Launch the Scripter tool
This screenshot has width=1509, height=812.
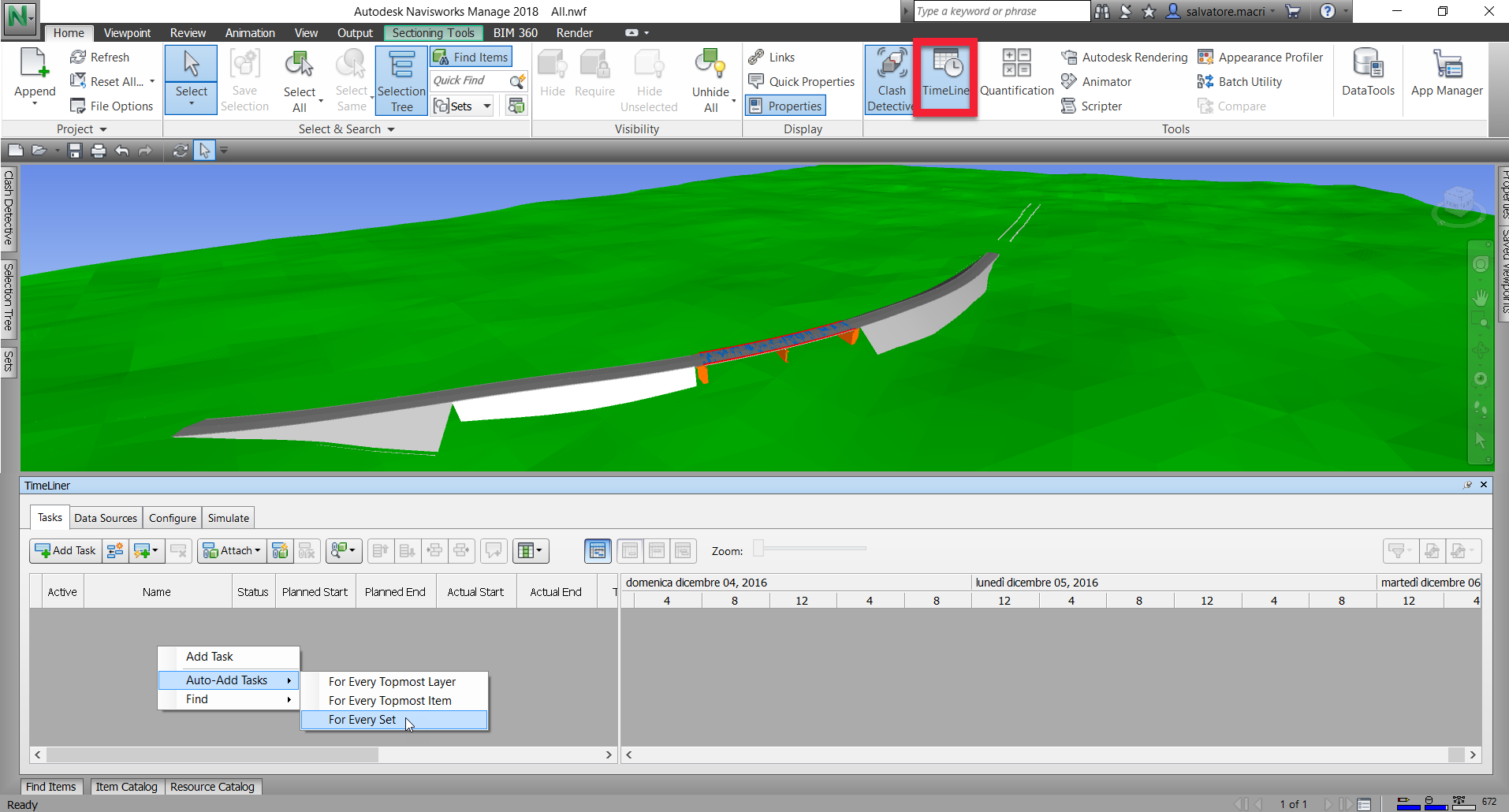point(1101,106)
